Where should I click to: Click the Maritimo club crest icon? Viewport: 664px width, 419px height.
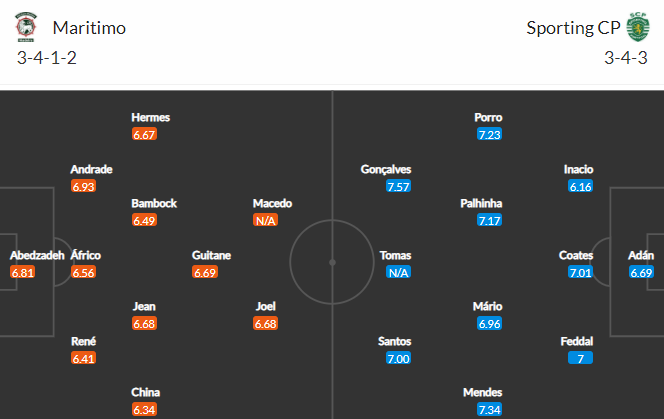point(26,27)
